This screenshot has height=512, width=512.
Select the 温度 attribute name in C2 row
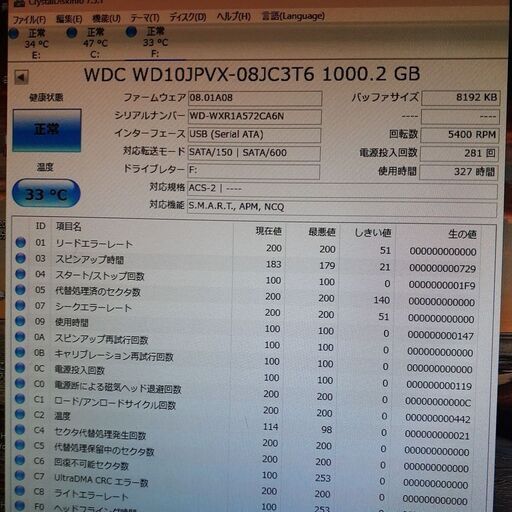tap(63, 416)
